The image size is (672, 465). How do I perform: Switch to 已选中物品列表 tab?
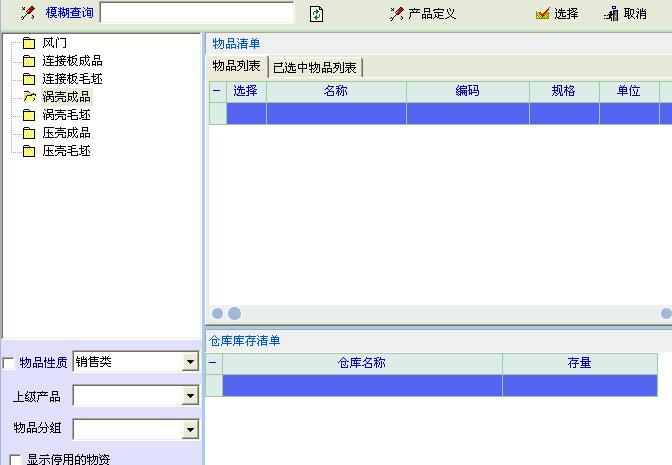coord(315,67)
